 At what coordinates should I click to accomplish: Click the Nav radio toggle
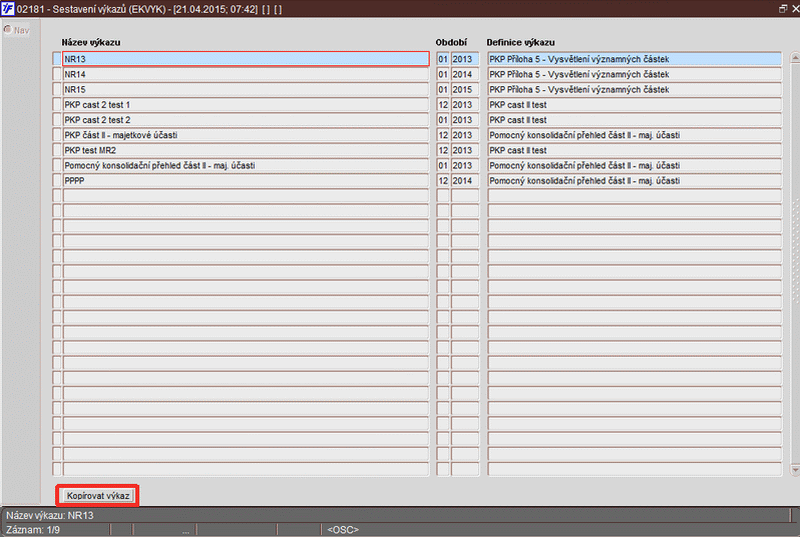point(8,30)
